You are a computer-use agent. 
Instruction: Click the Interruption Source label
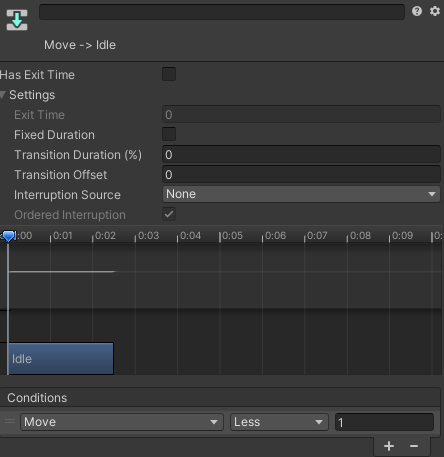[x=67, y=195]
